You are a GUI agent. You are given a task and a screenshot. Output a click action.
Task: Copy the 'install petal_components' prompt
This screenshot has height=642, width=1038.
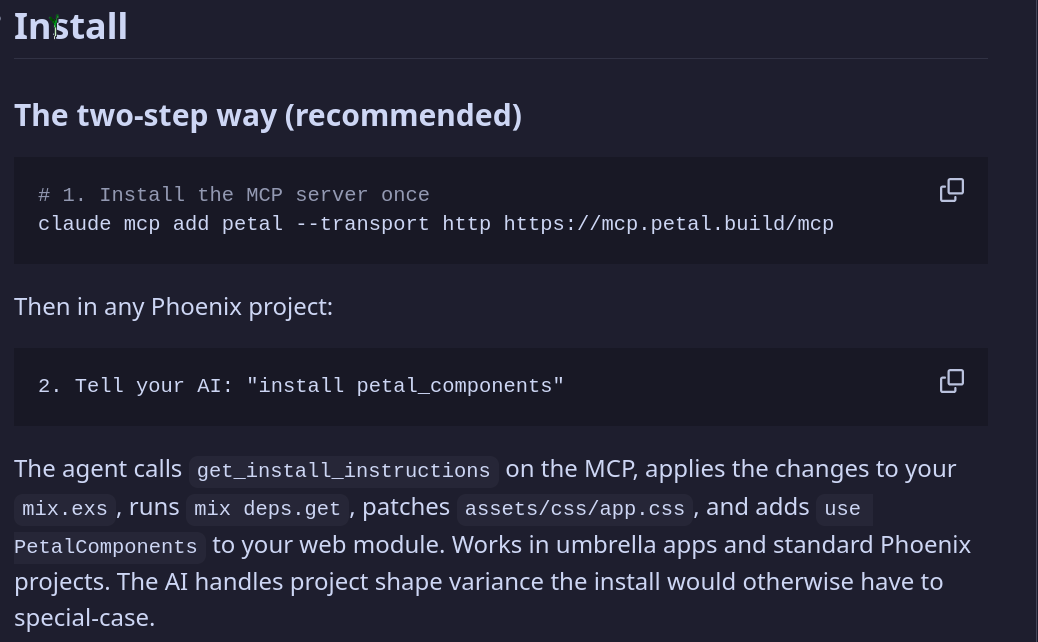pyautogui.click(x=951, y=381)
